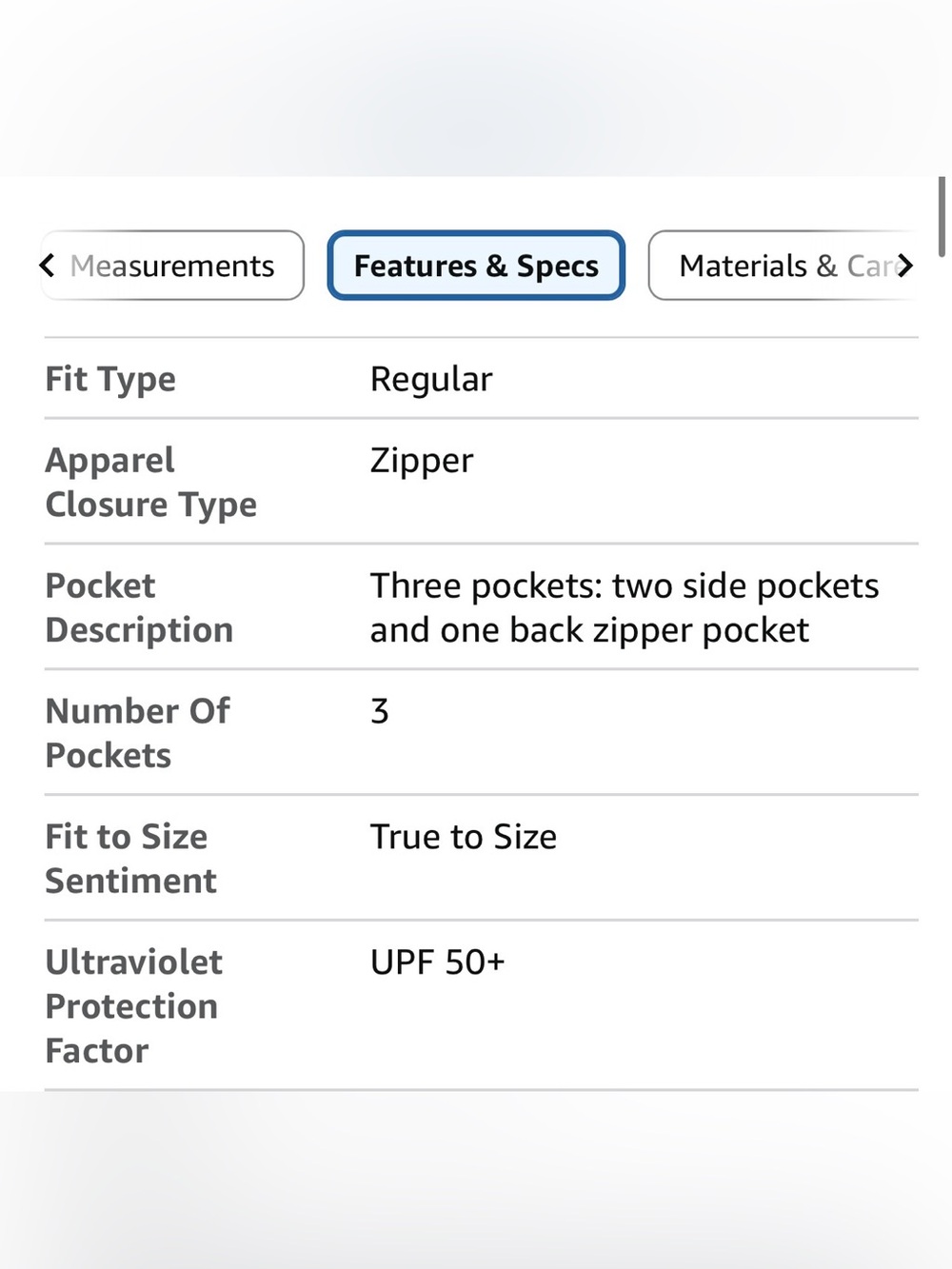Select the pocket count value 3
The height and width of the screenshot is (1269, 952).
click(x=380, y=711)
